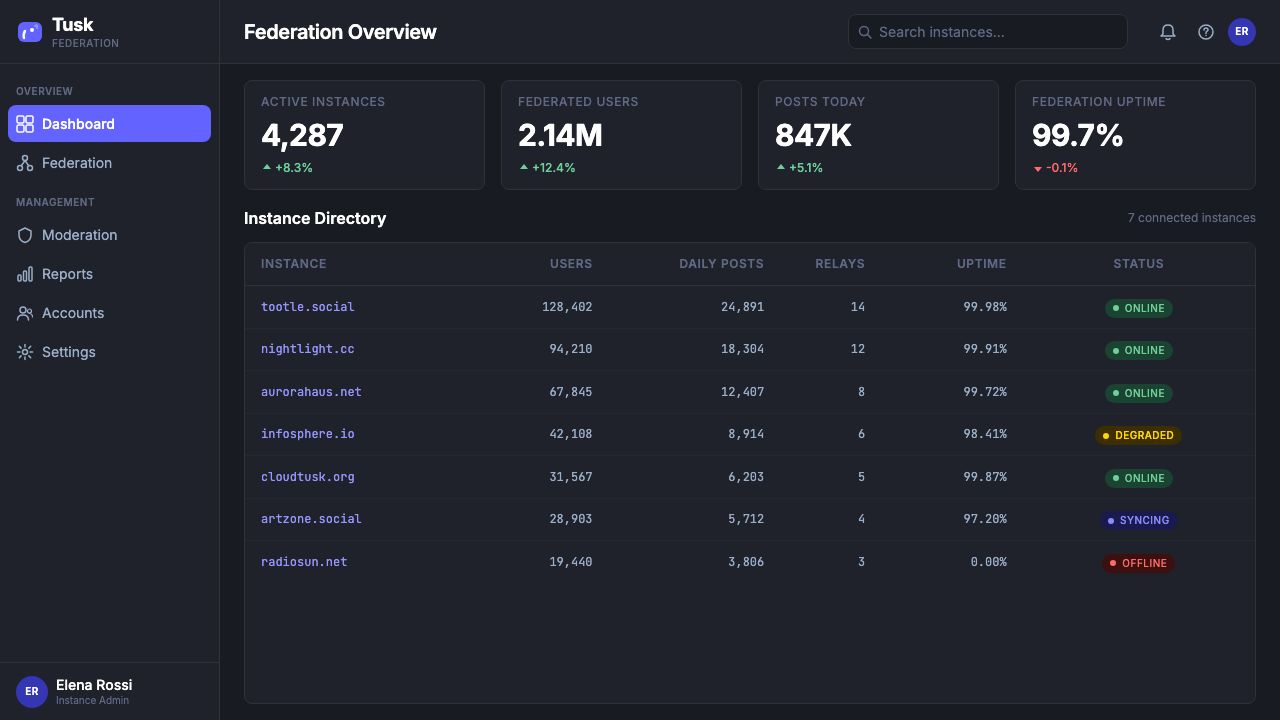Click the +5.1% trend indicator
The width and height of the screenshot is (1280, 720).
click(799, 168)
